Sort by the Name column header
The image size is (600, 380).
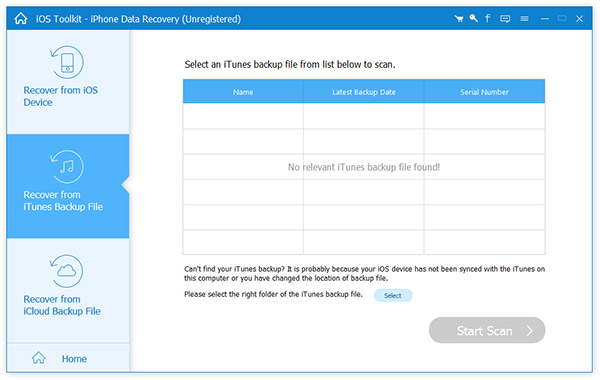[x=243, y=92]
